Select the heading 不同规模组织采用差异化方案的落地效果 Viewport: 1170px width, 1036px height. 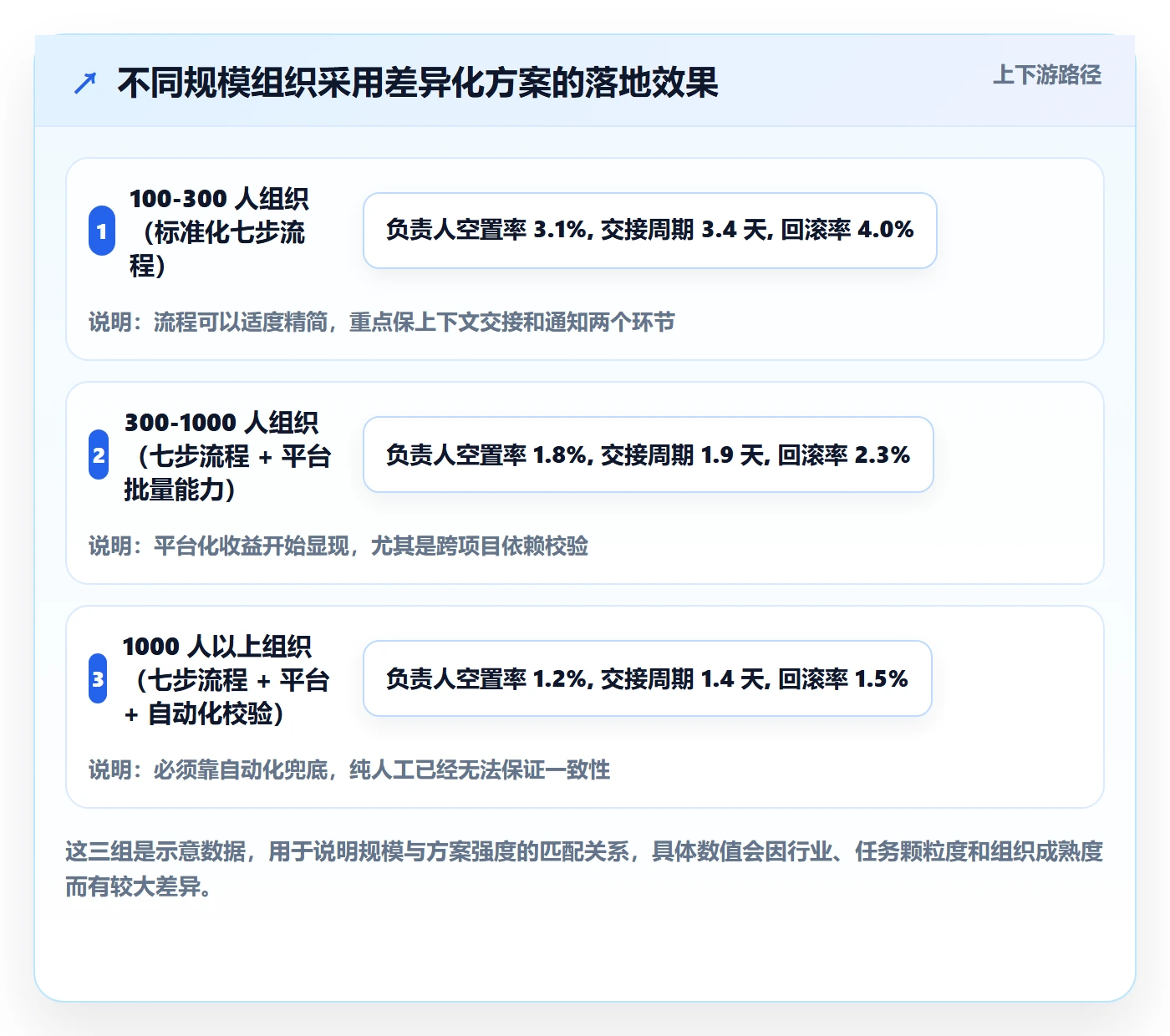click(418, 83)
